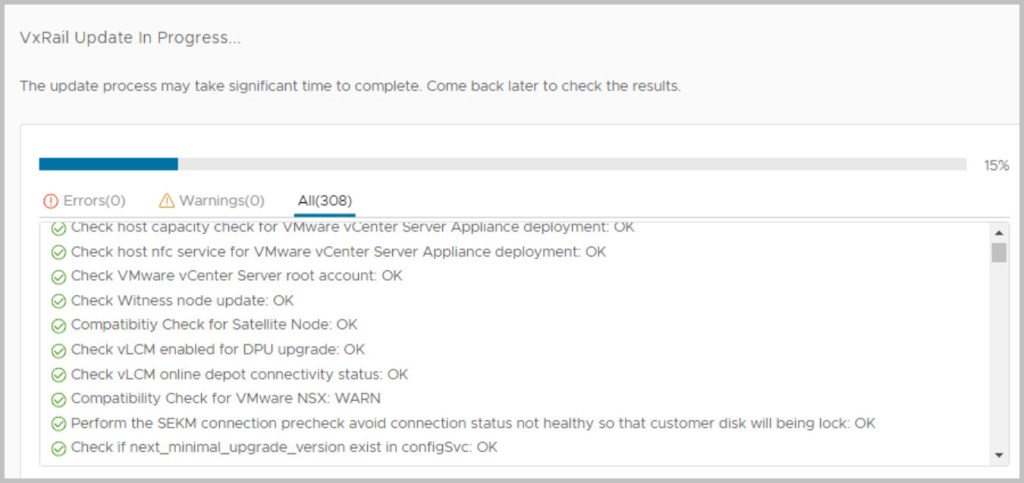This screenshot has height=483, width=1024.
Task: Click green check icon for vCenter root account
Action: click(x=59, y=276)
